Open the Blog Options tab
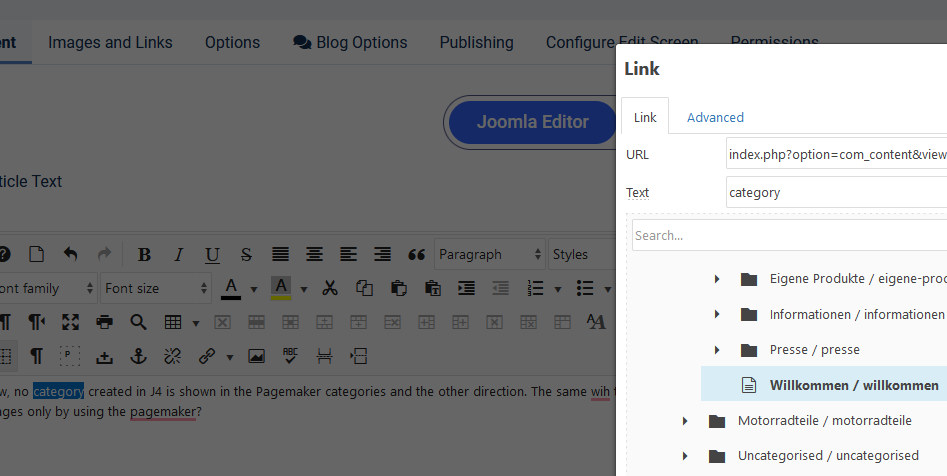This screenshot has width=947, height=476. (x=350, y=42)
